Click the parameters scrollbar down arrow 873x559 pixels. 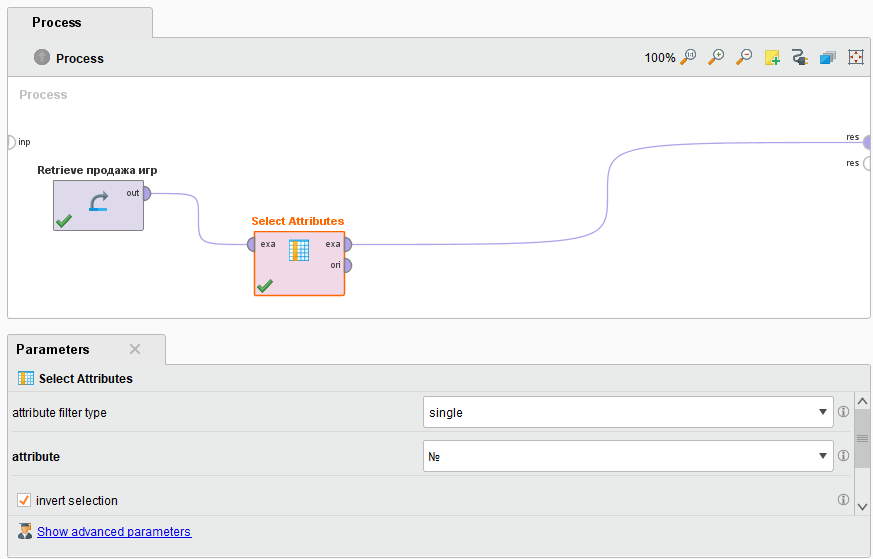pyautogui.click(x=862, y=507)
